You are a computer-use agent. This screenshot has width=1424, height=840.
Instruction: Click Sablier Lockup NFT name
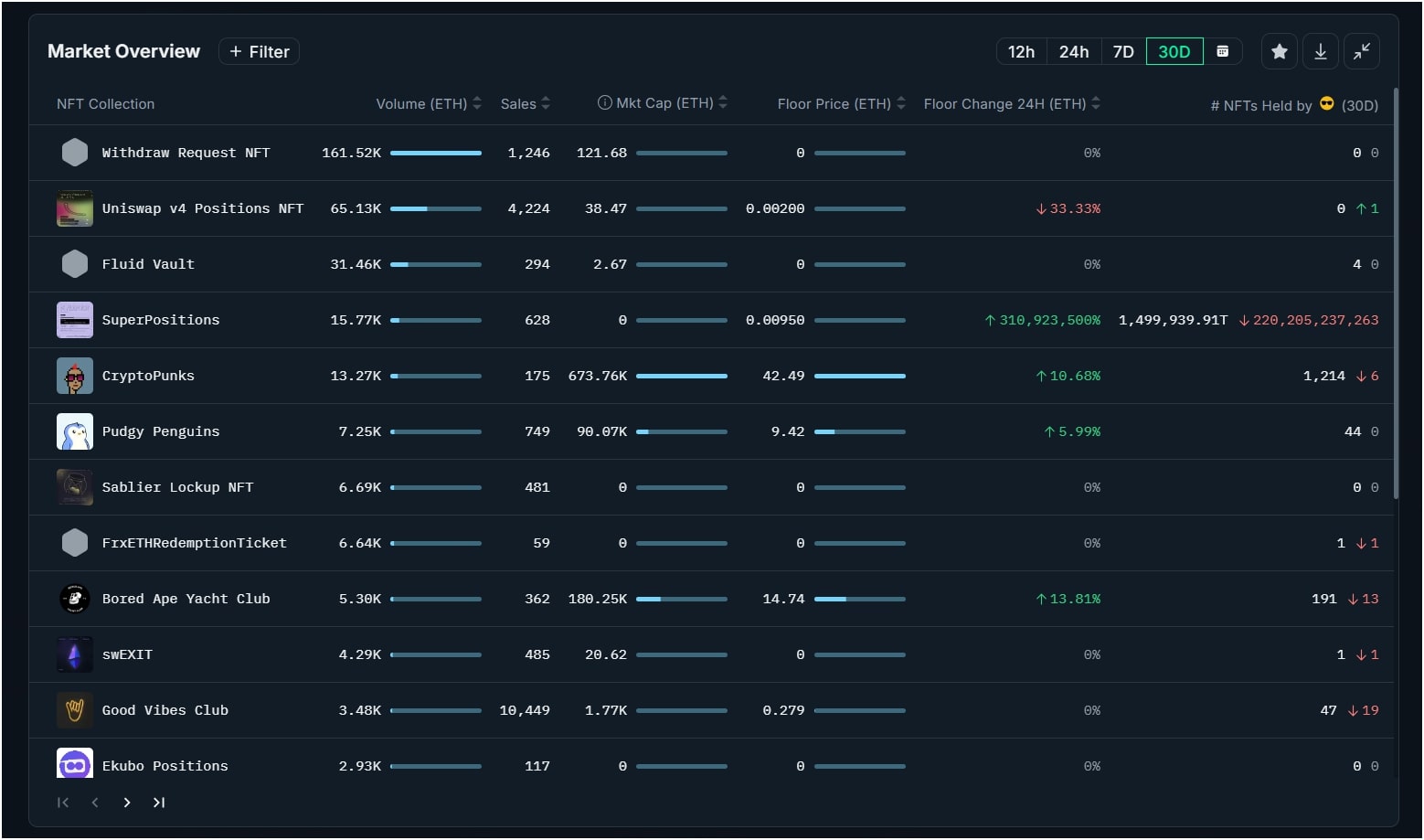tap(177, 487)
